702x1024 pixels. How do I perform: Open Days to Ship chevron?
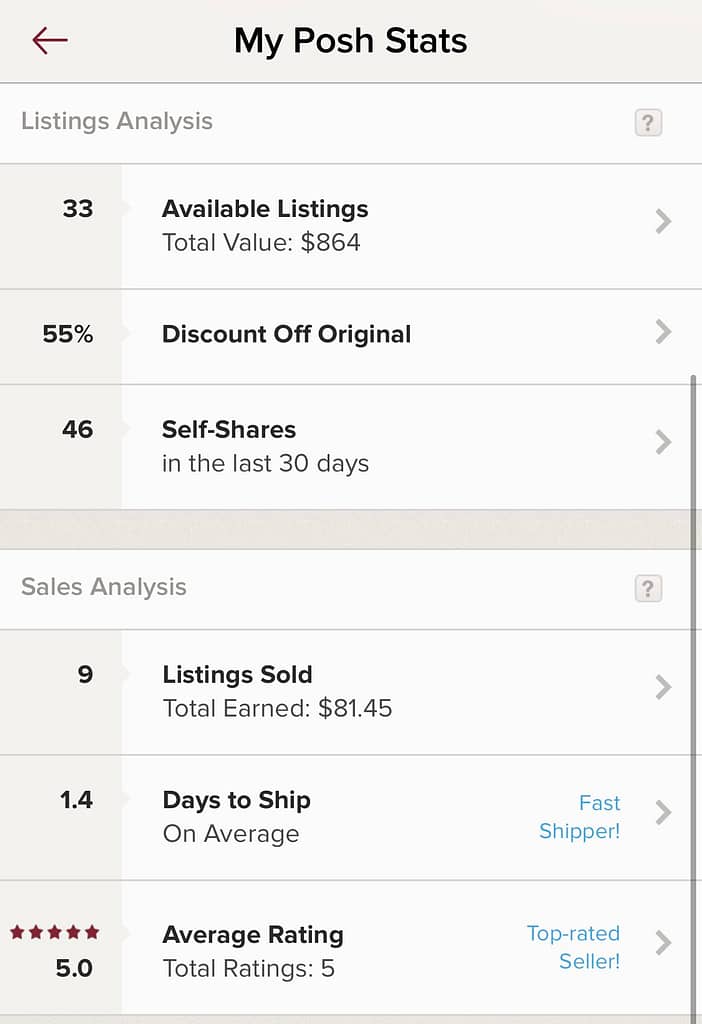(x=663, y=812)
